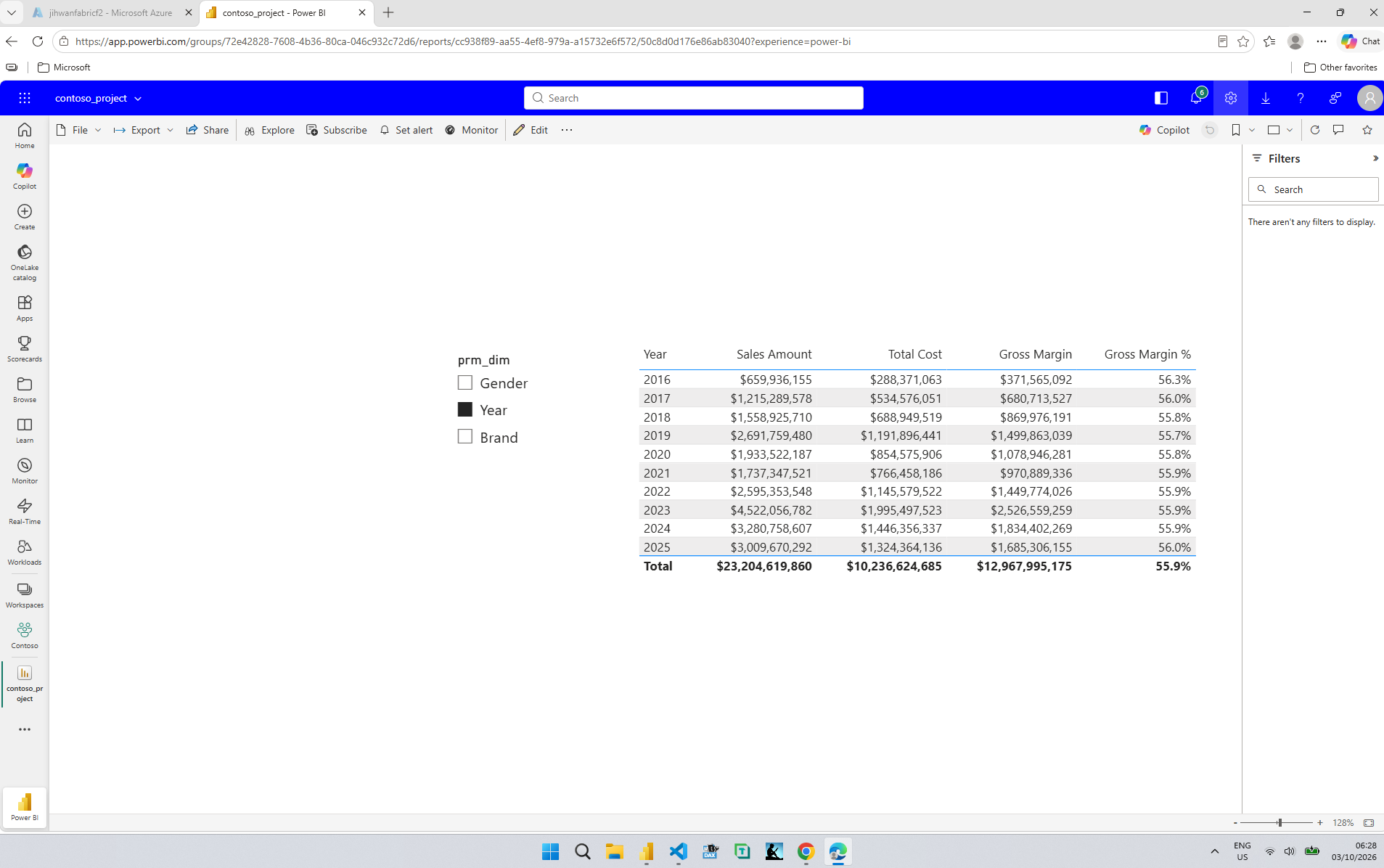Collapse the Filters pane
Screen dimensions: 1384x868
pos(1375,158)
